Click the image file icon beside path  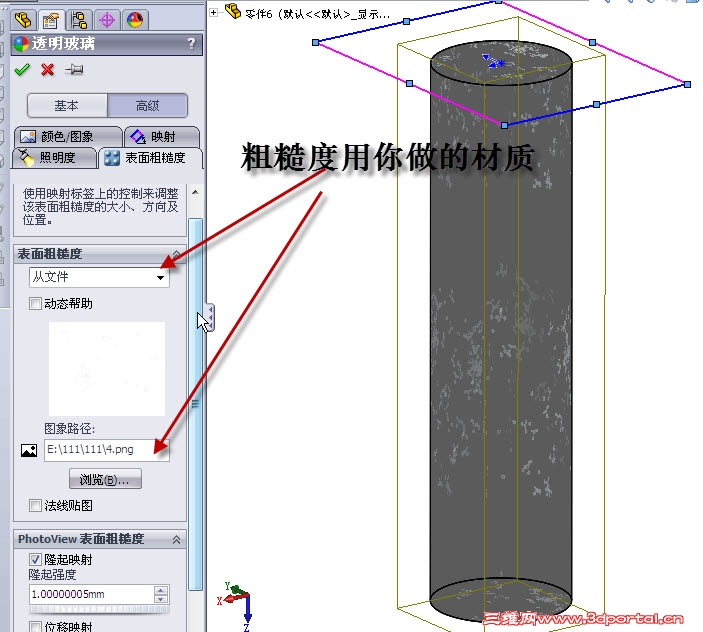(x=29, y=450)
